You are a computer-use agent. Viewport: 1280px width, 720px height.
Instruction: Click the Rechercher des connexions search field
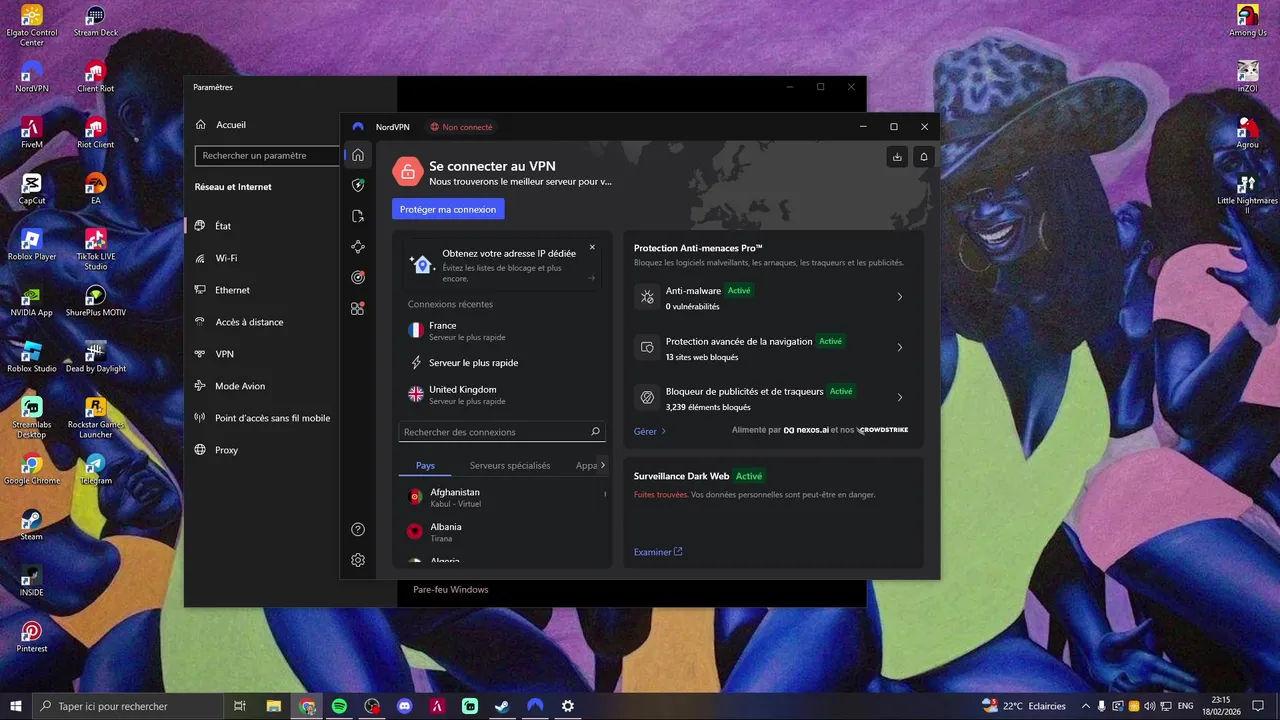[502, 432]
